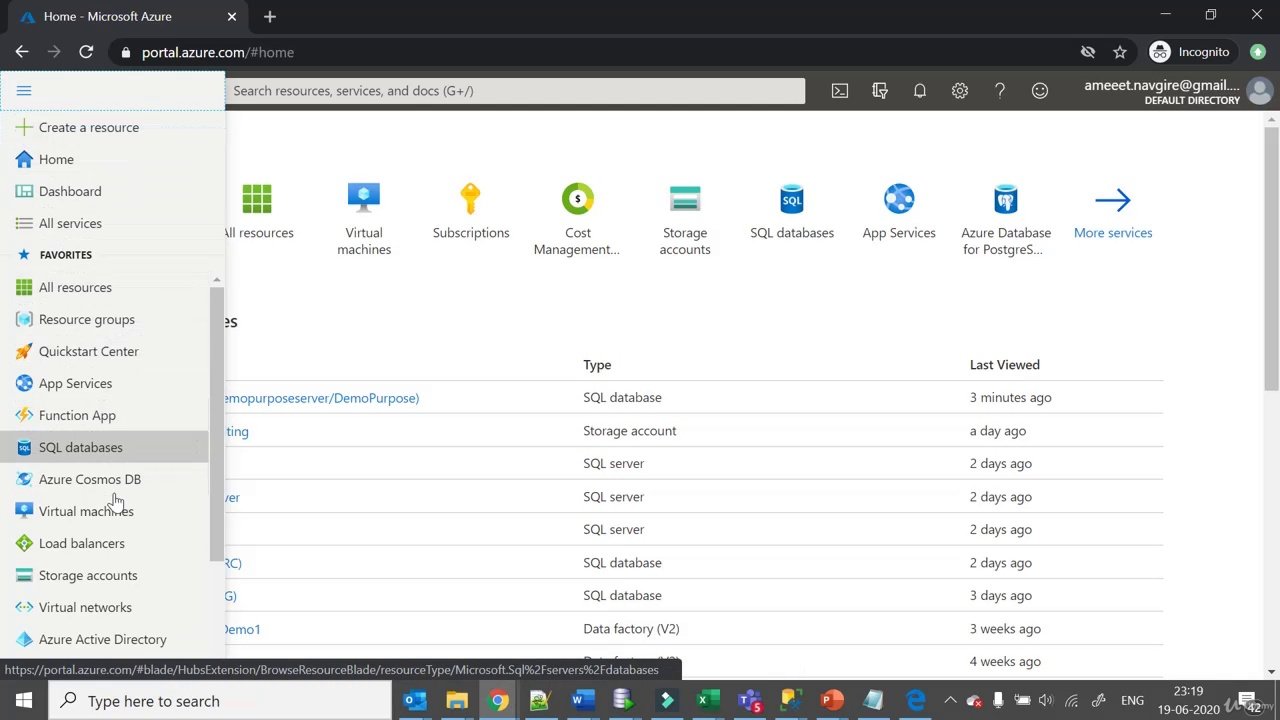1280x720 pixels.
Task: Open Dashboard from the sidebar
Action: 70,191
